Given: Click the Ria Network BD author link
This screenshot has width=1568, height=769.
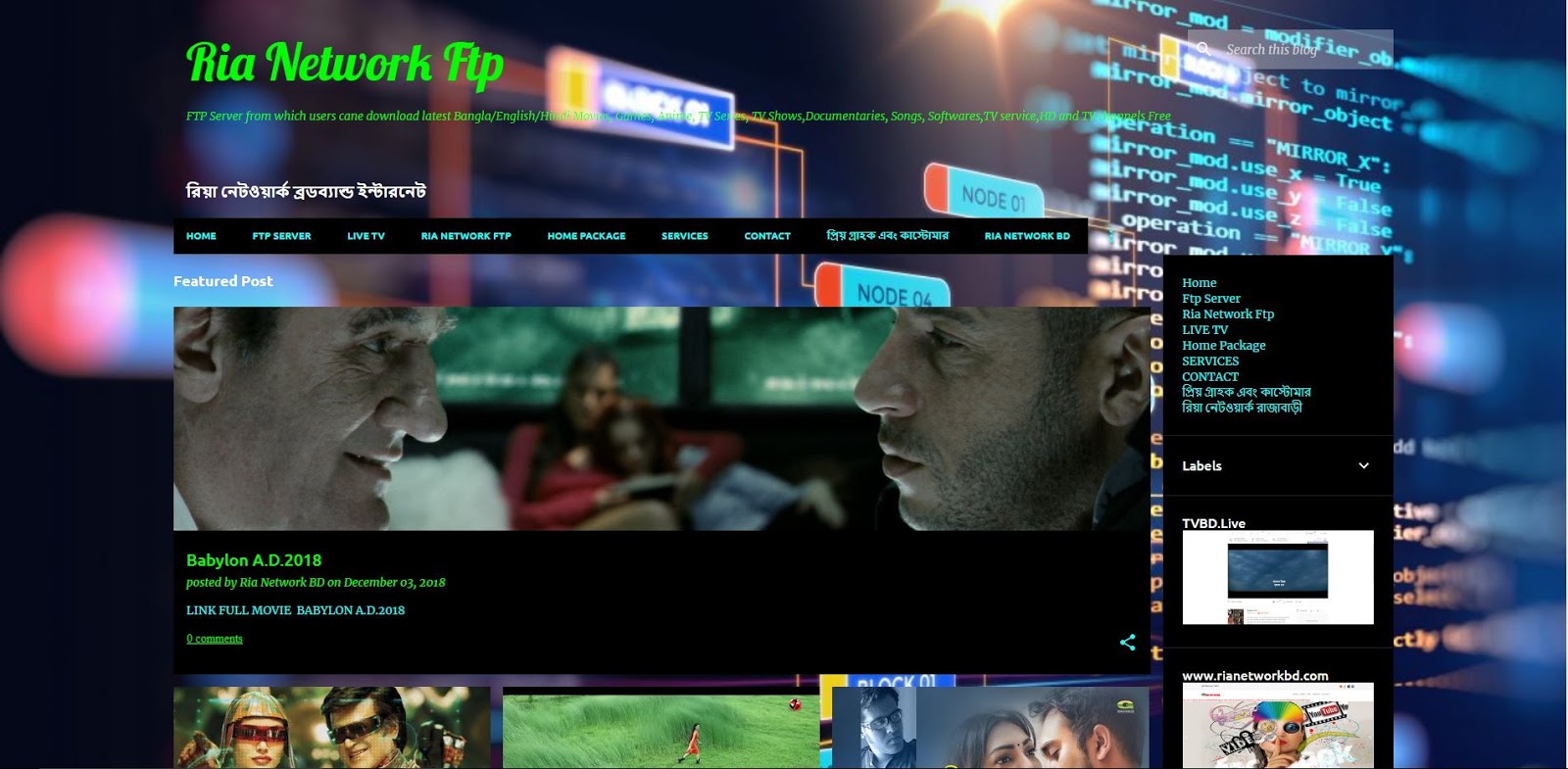Looking at the screenshot, I should point(282,582).
